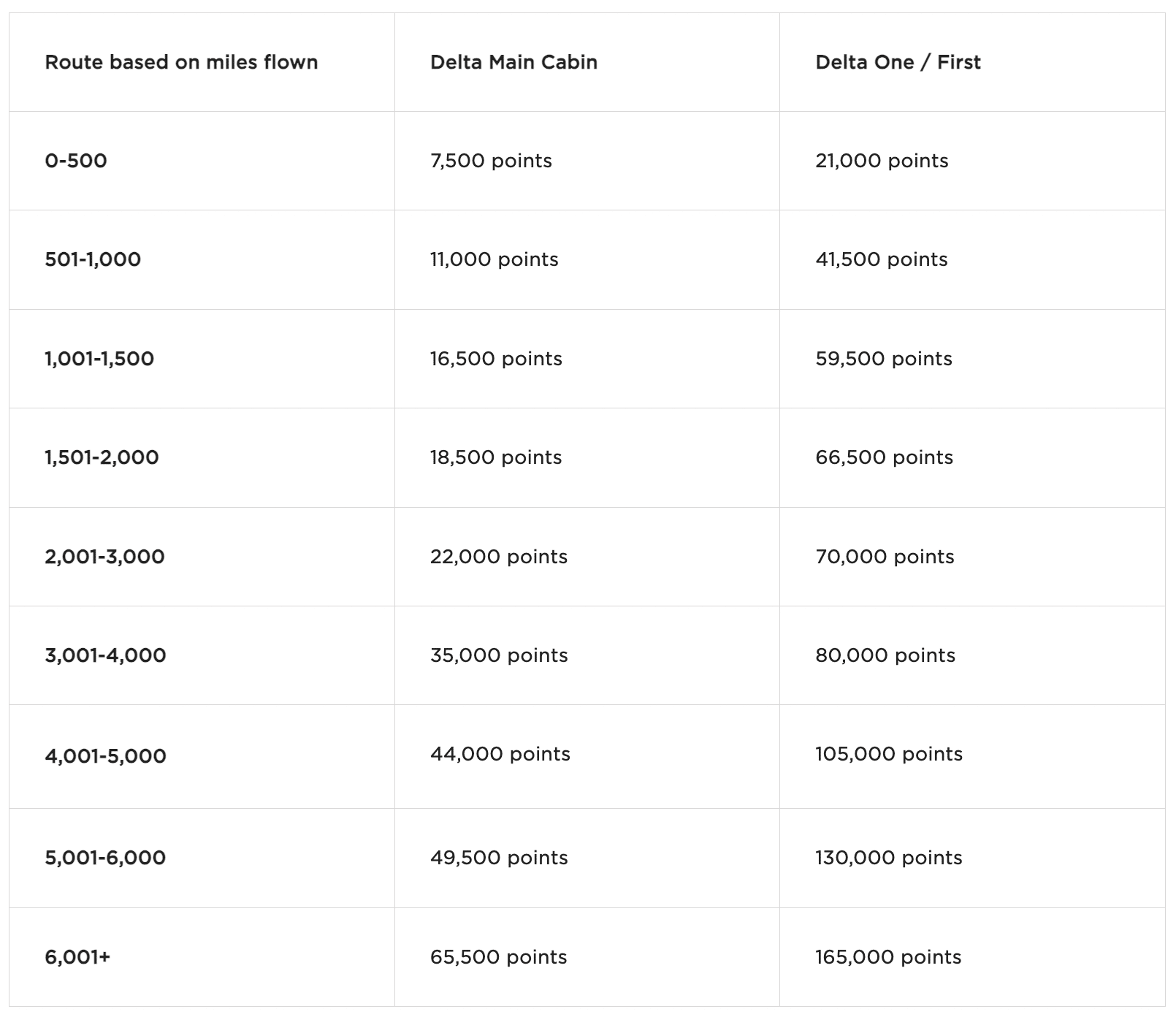Select the "21,000 points" Delta One cell

point(882,161)
